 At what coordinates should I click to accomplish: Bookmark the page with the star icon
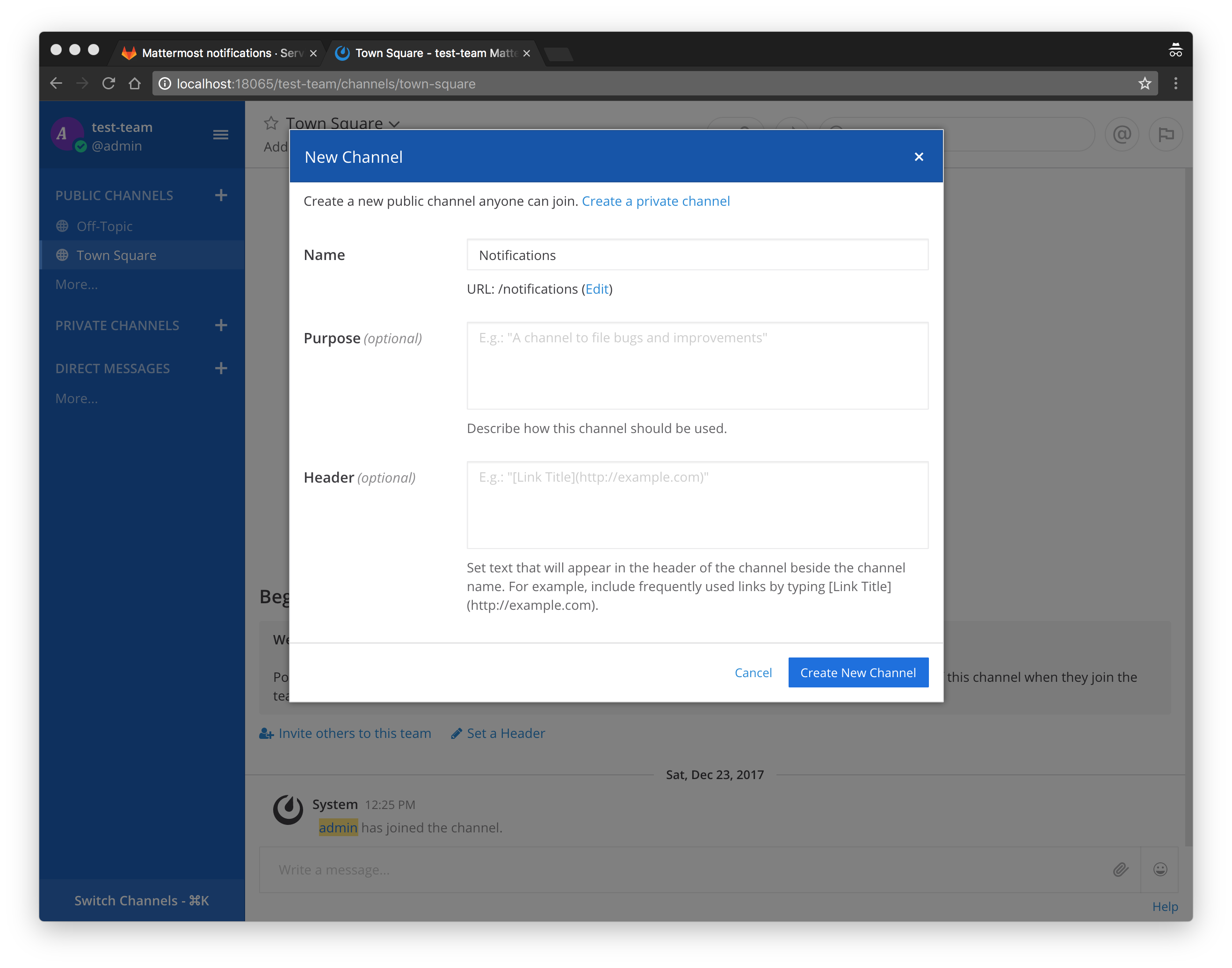[x=1144, y=84]
